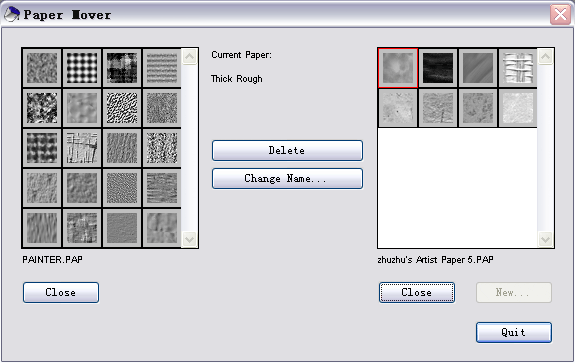
Task: Select the red-outlined Thick Rough paper swatch
Action: (398, 68)
